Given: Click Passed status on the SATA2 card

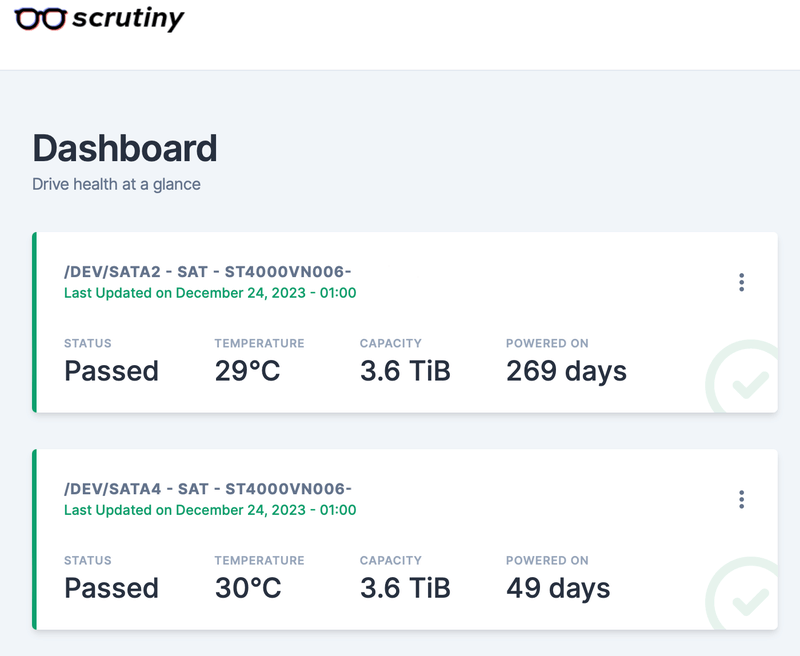Looking at the screenshot, I should click(x=111, y=371).
